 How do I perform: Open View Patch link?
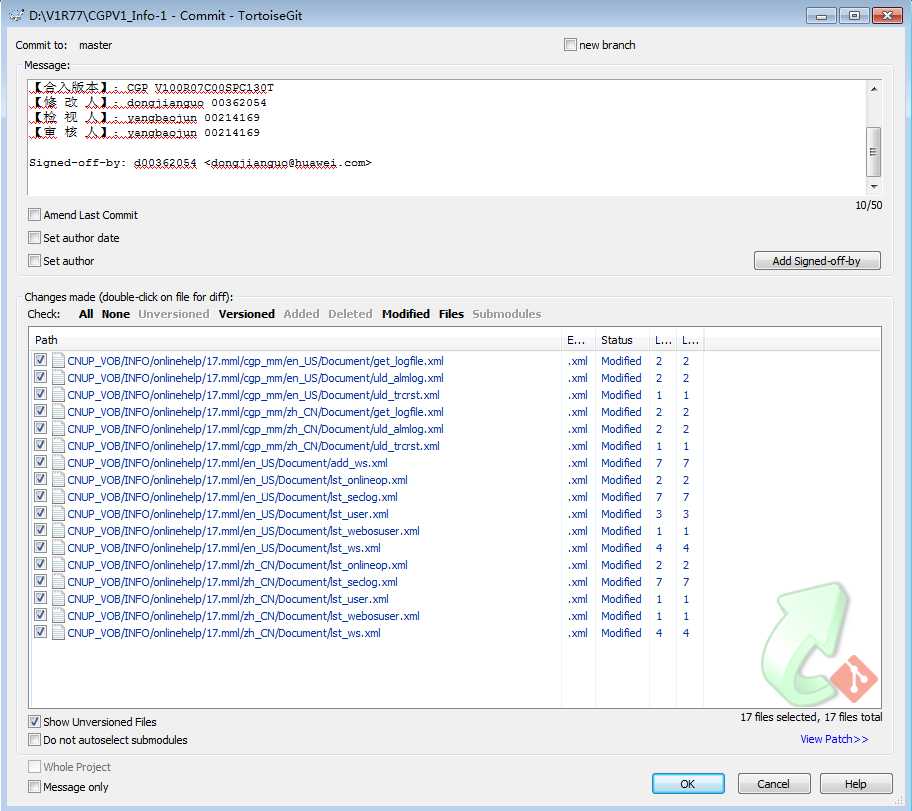click(x=834, y=739)
